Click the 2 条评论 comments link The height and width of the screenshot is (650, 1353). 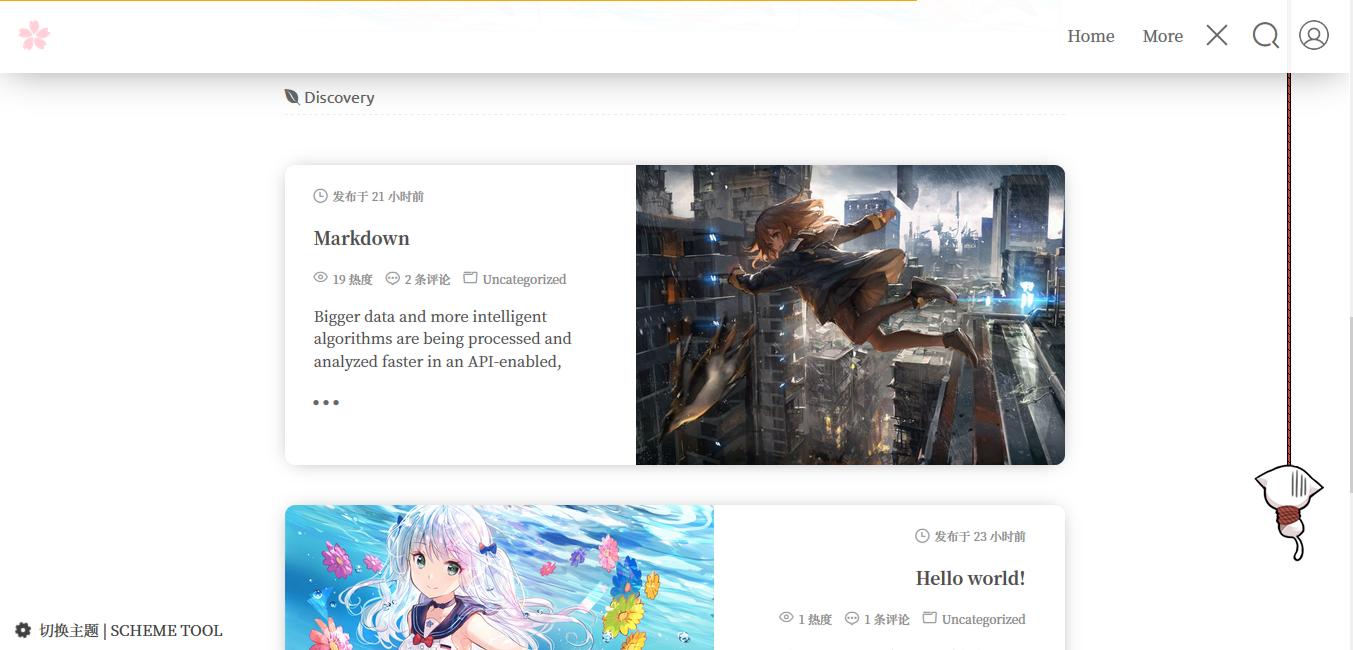click(426, 278)
